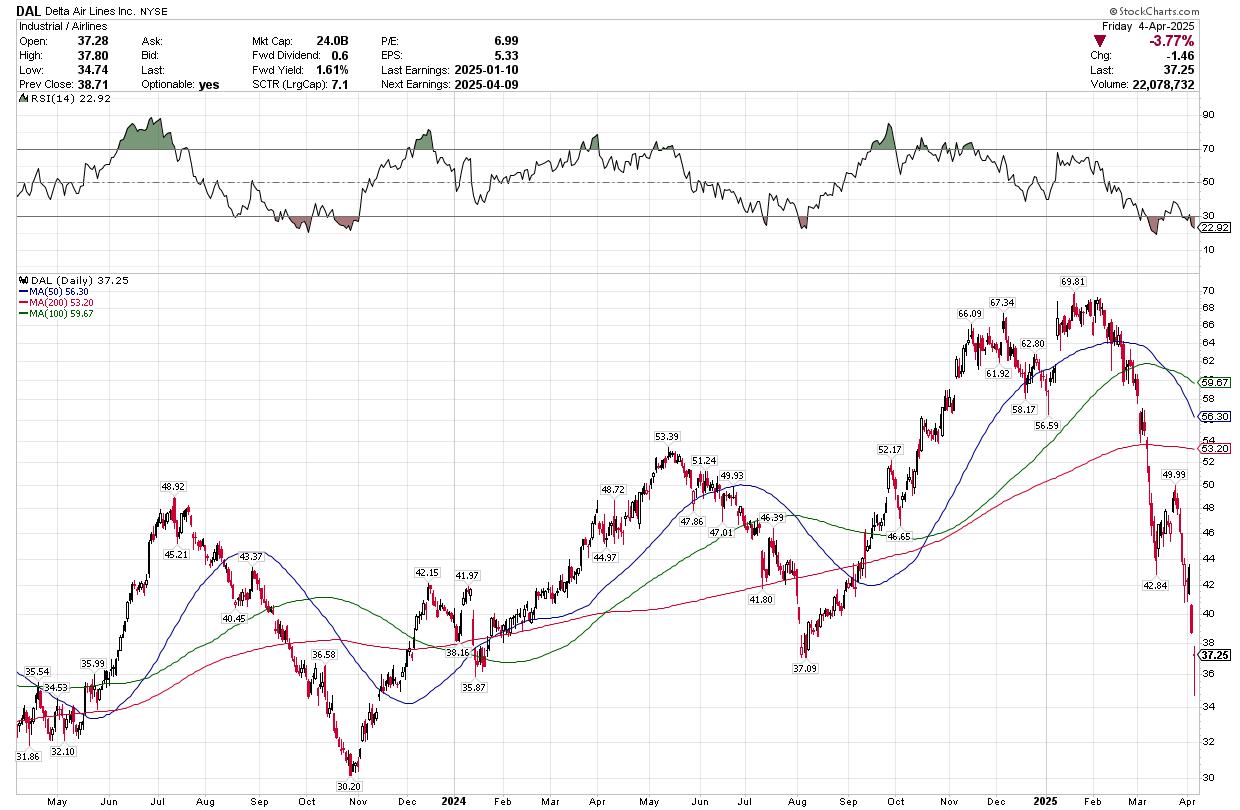
Task: Click the 69.81 peak price label
Action: [1073, 283]
